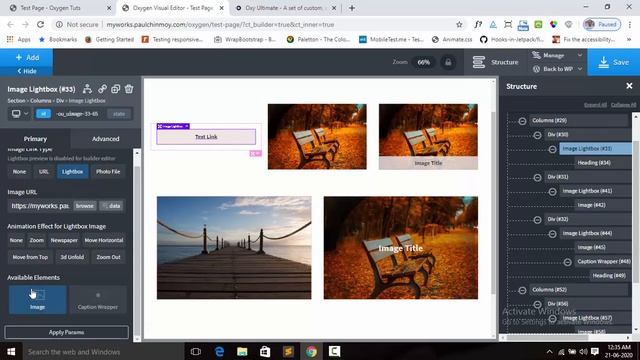The width and height of the screenshot is (640, 360).
Task: Open Task View on taskbar
Action: [196, 351]
